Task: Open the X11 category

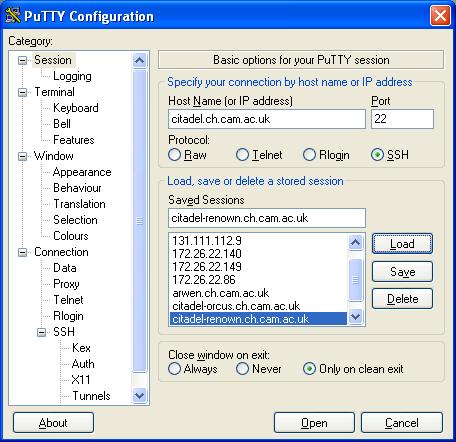Action: tap(81, 380)
